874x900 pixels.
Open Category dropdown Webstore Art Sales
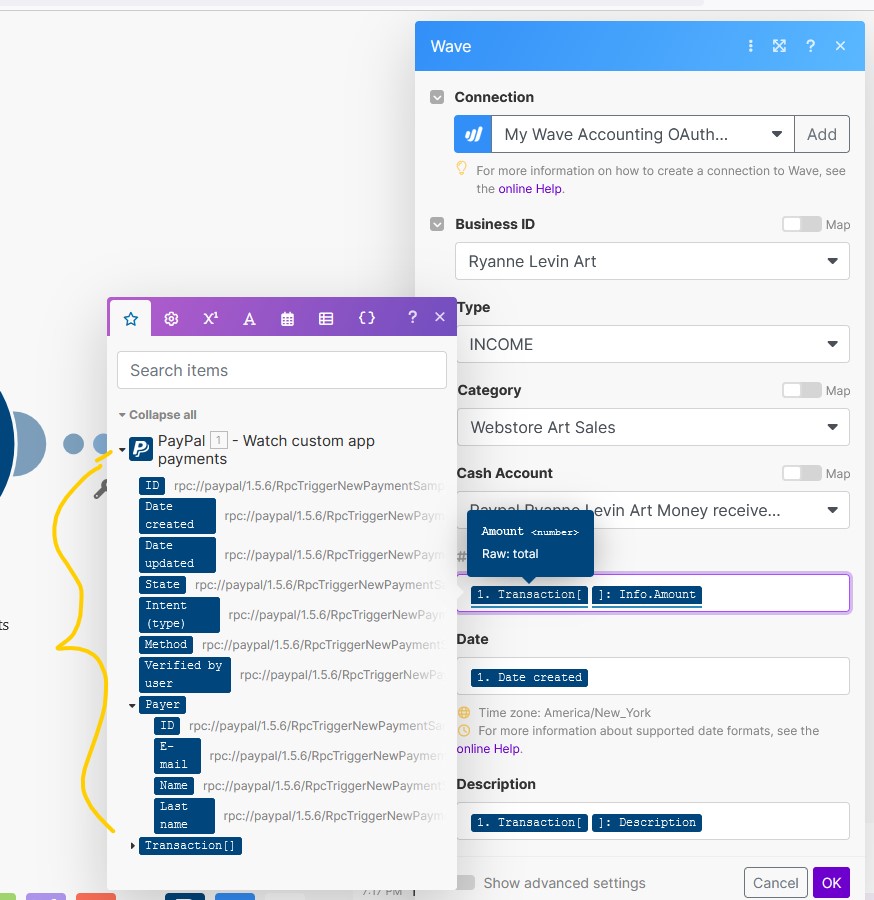tap(653, 427)
